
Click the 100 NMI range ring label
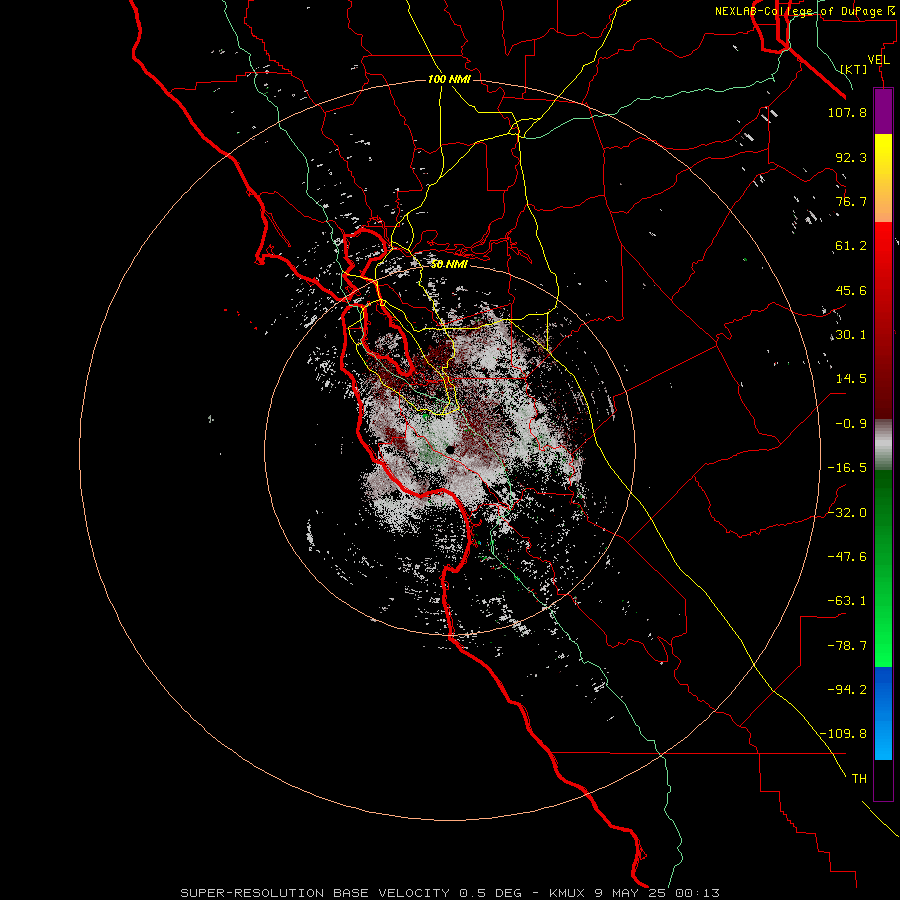449,79
